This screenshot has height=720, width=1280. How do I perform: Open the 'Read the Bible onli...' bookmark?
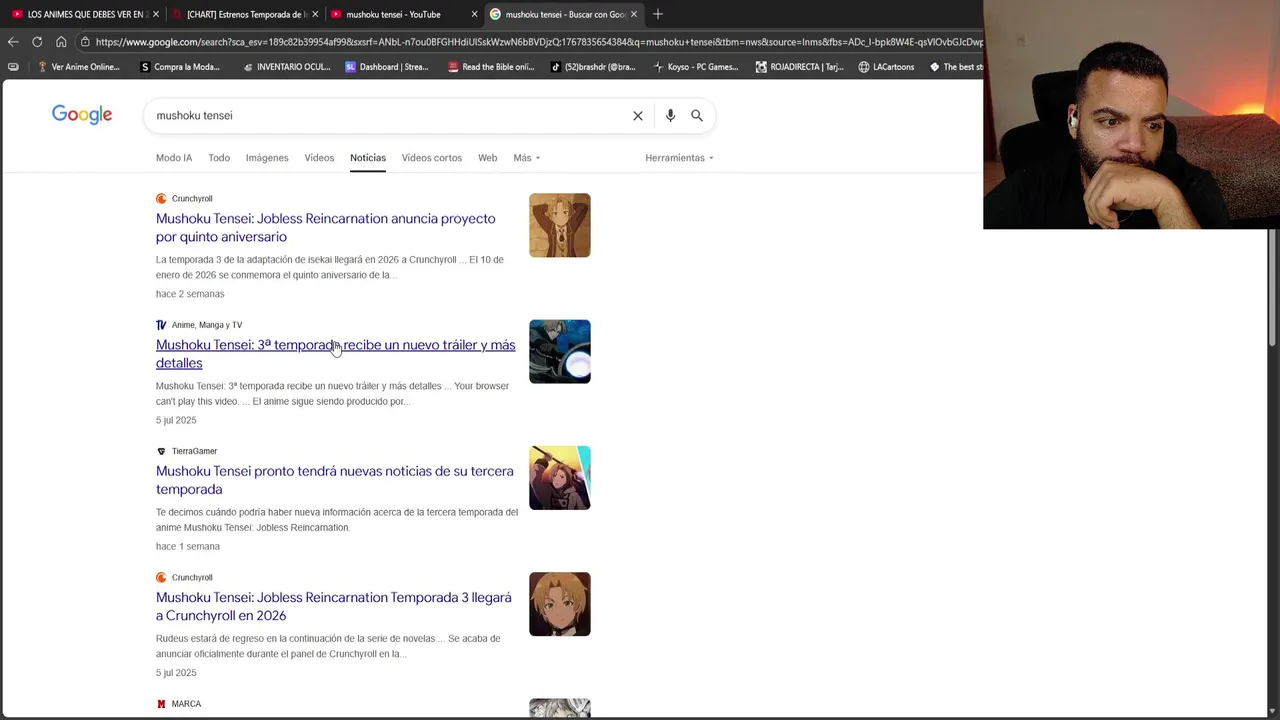491,67
